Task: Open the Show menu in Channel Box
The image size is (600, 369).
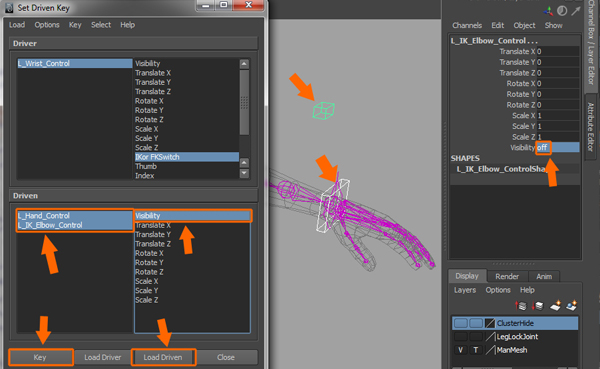Action: click(553, 25)
